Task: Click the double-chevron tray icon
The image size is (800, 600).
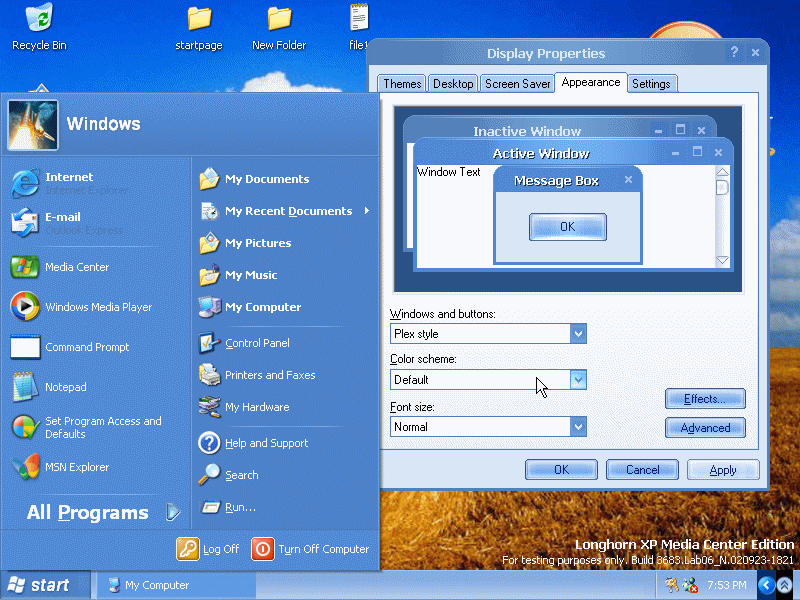Action: [x=785, y=585]
